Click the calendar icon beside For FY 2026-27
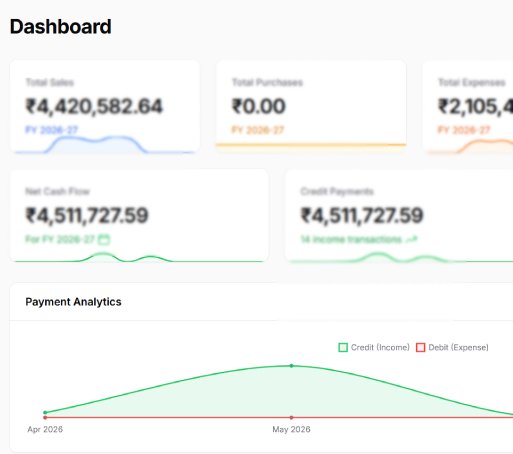 104,239
